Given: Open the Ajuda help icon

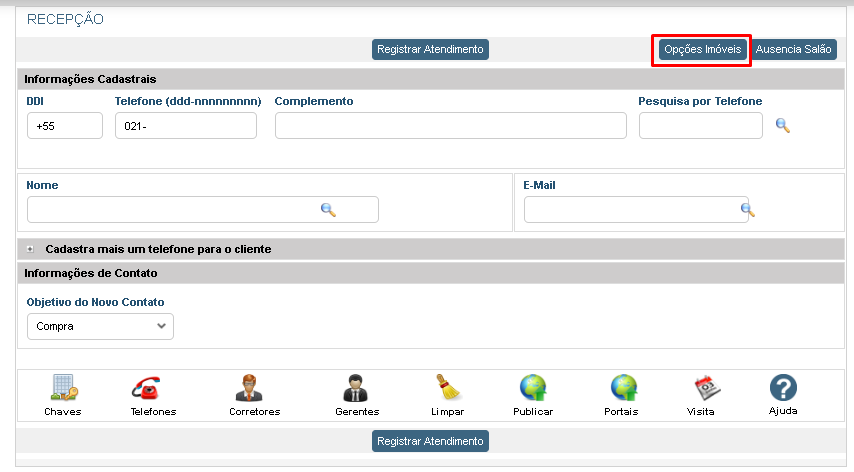Looking at the screenshot, I should point(782,388).
